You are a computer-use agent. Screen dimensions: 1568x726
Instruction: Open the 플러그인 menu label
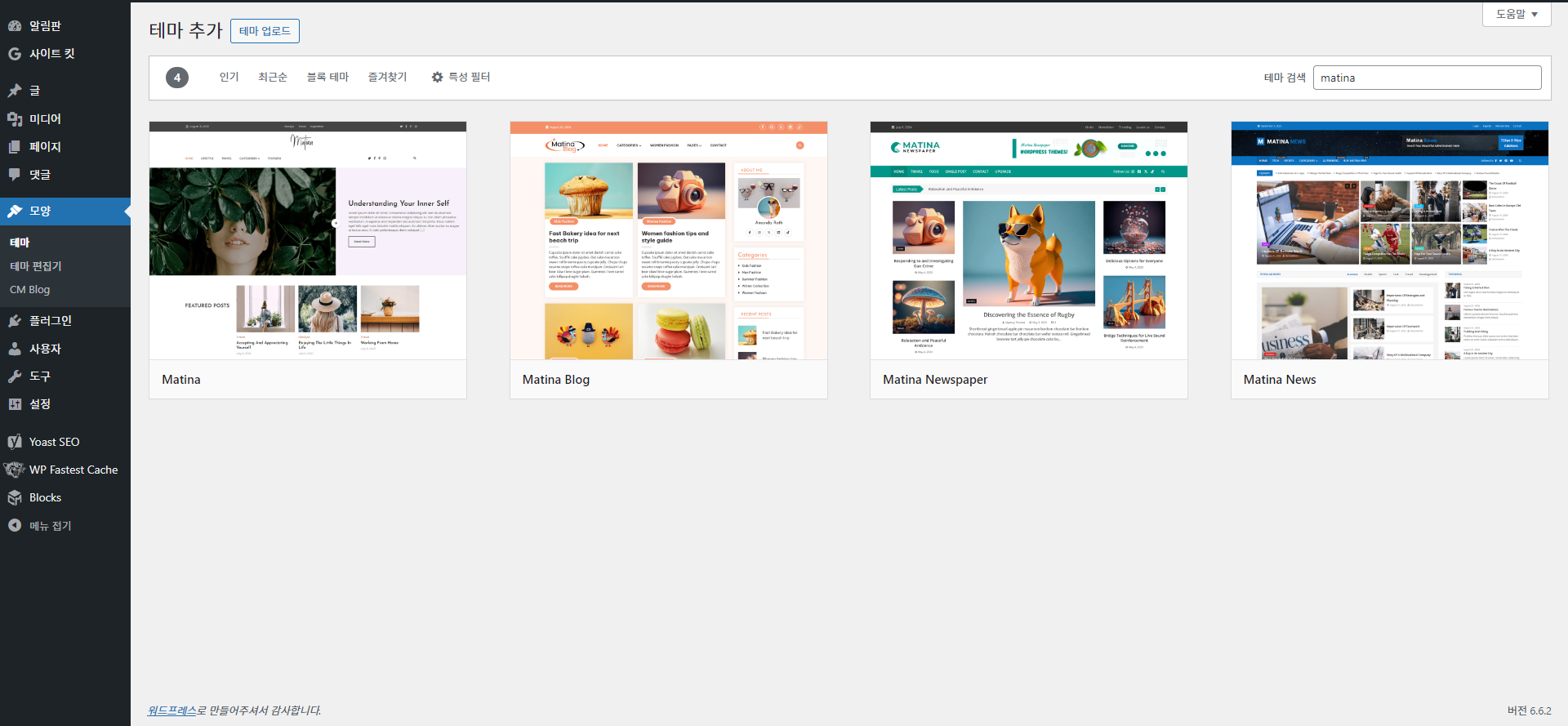point(51,321)
